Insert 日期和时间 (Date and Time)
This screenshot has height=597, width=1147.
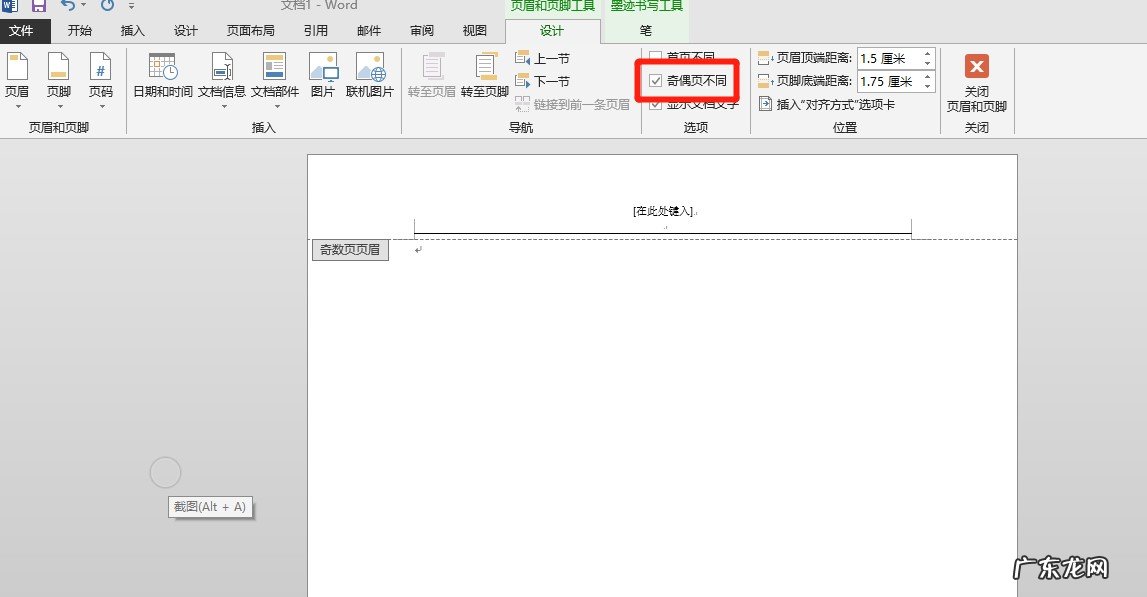pyautogui.click(x=163, y=76)
